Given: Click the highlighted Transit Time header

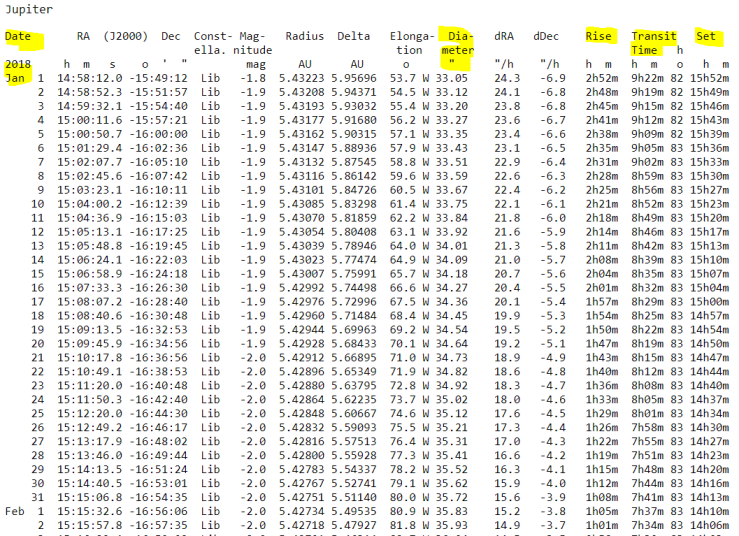Looking at the screenshot, I should (652, 43).
